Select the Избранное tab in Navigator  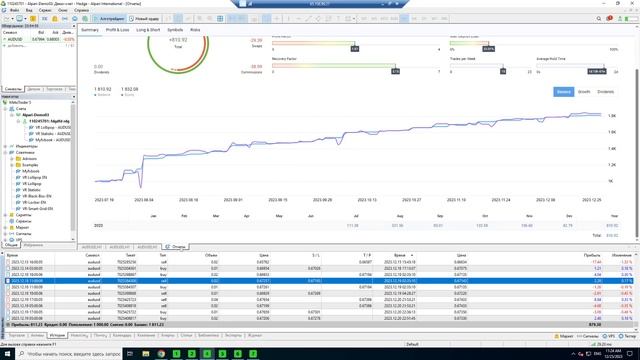(33, 245)
